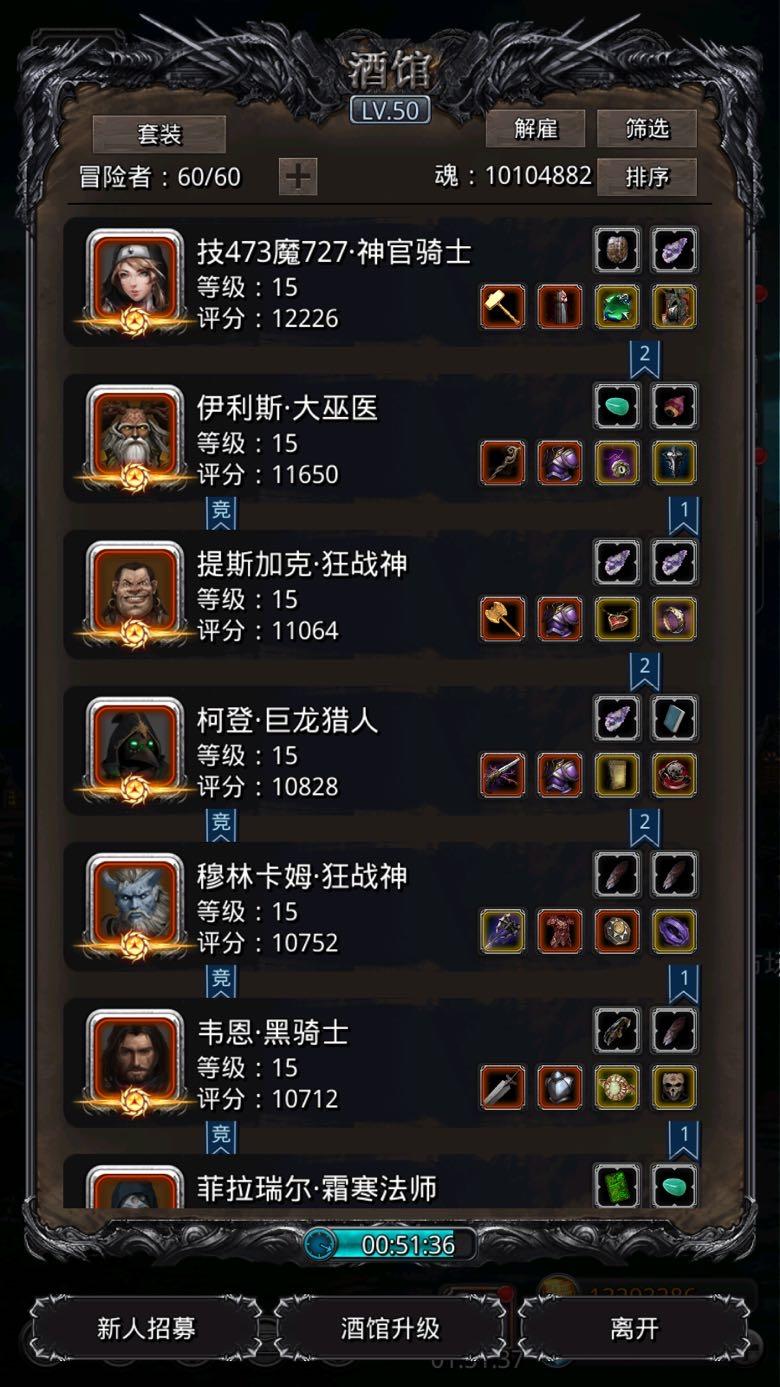Select 新人招募 at the bottom
Viewport: 780px width, 1387px height.
(146, 1328)
